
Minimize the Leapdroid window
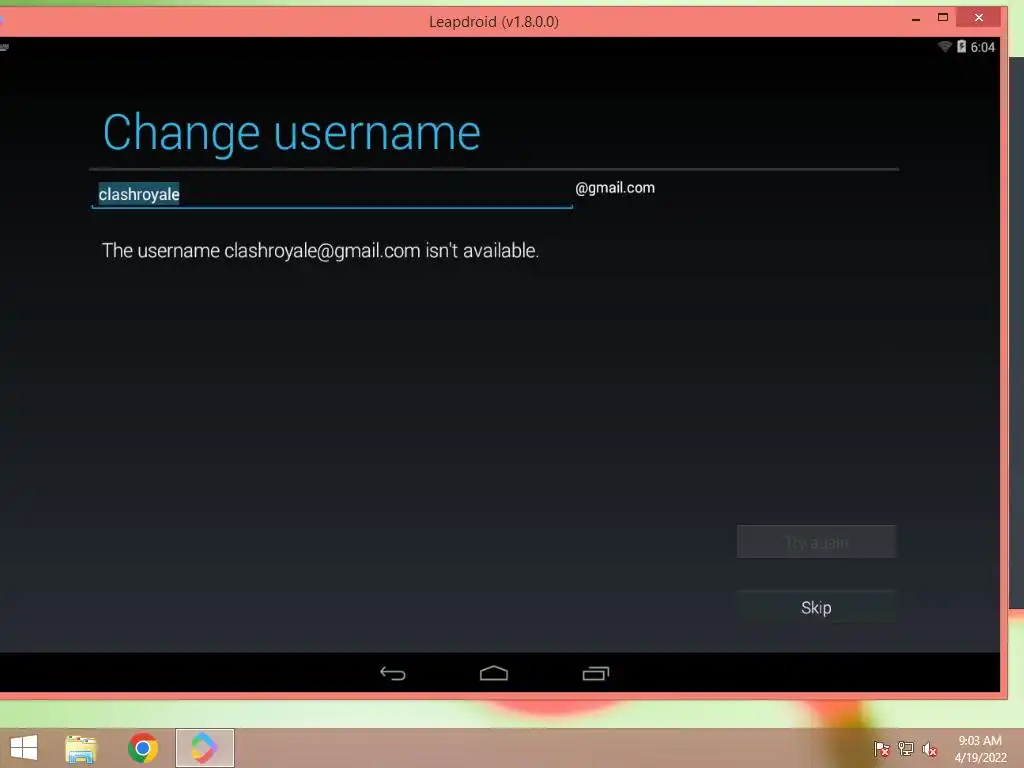[916, 18]
